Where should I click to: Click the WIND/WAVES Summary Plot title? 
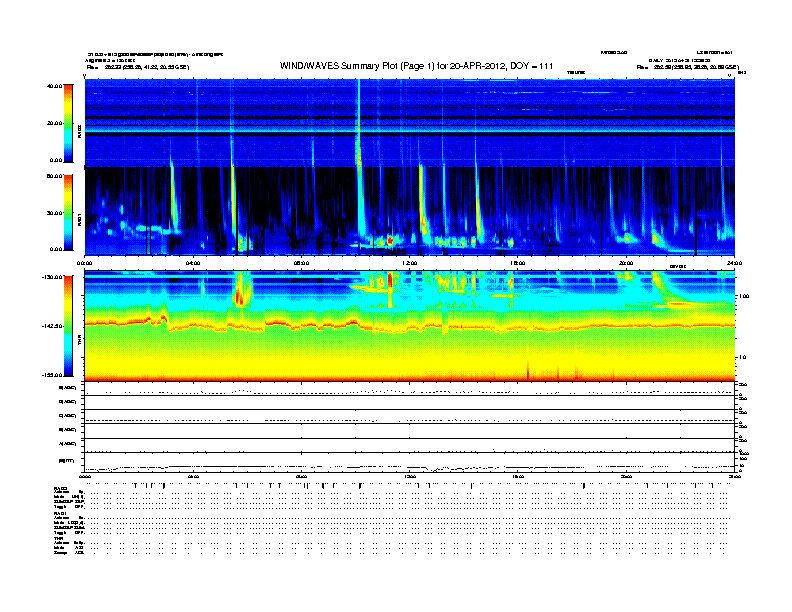(x=416, y=66)
